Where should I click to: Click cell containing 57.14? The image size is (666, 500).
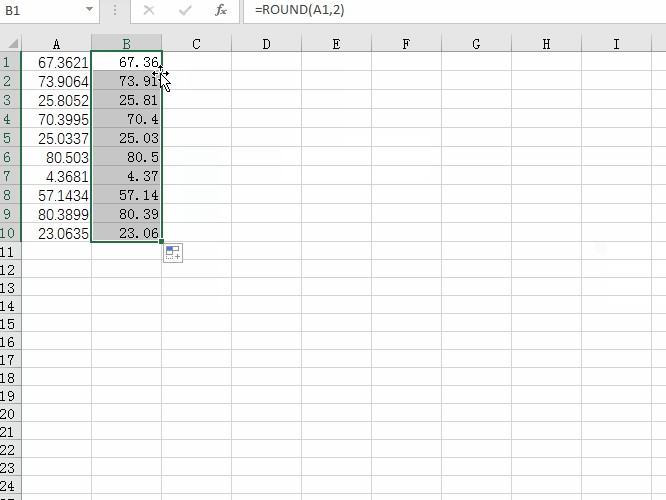[126, 195]
